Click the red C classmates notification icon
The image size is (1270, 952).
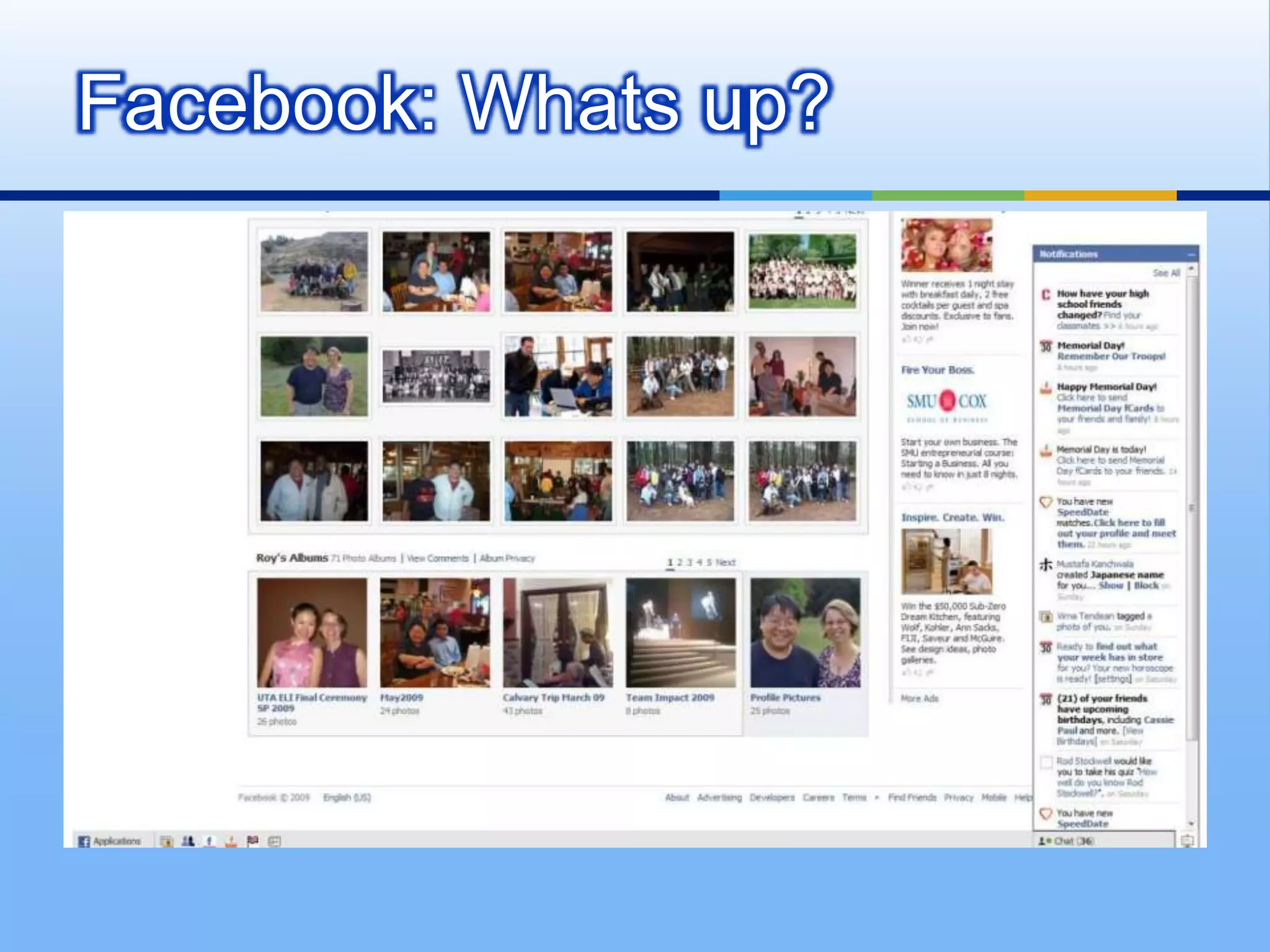pos(1046,294)
